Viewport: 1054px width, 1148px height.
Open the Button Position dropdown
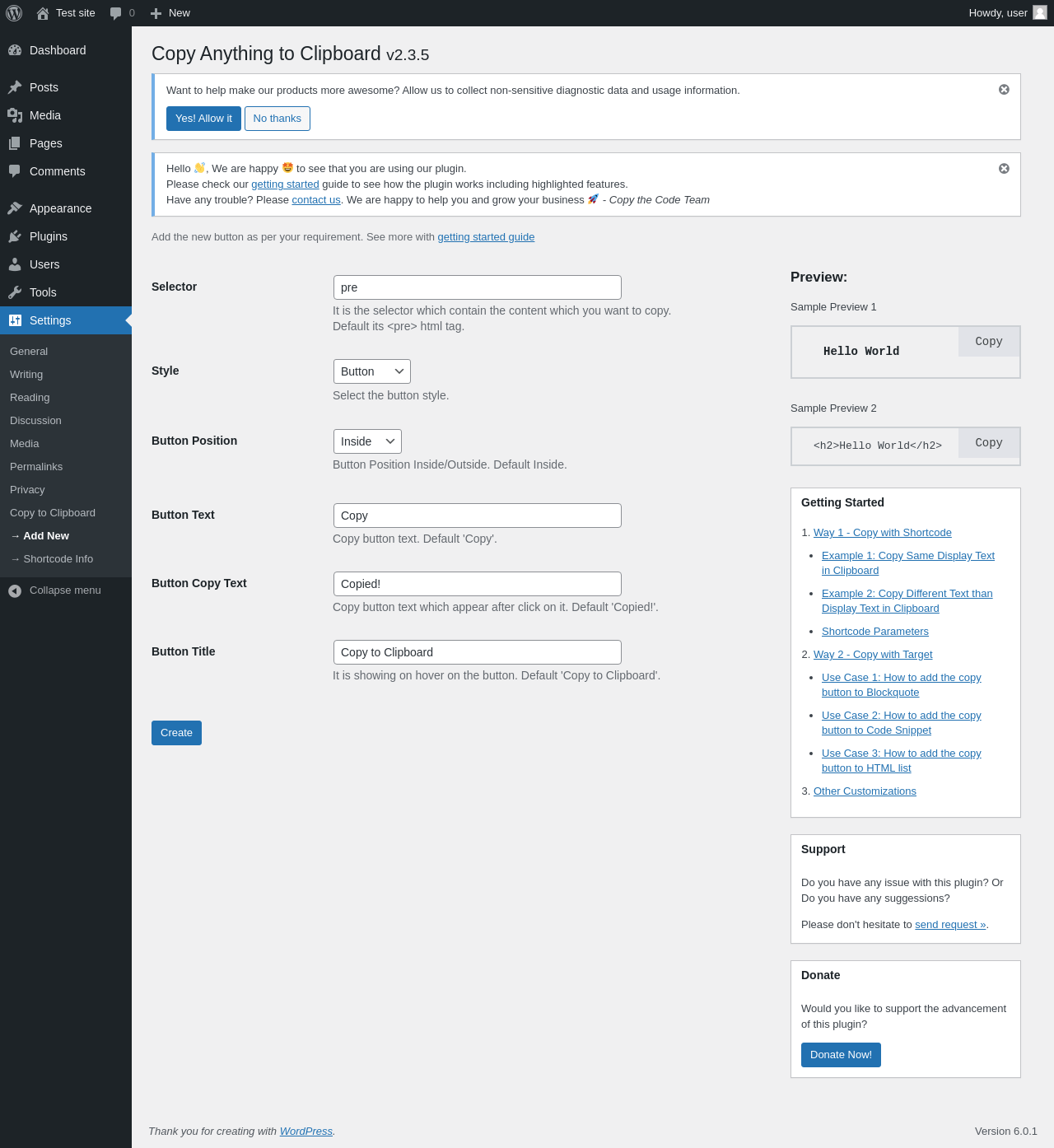pos(367,441)
